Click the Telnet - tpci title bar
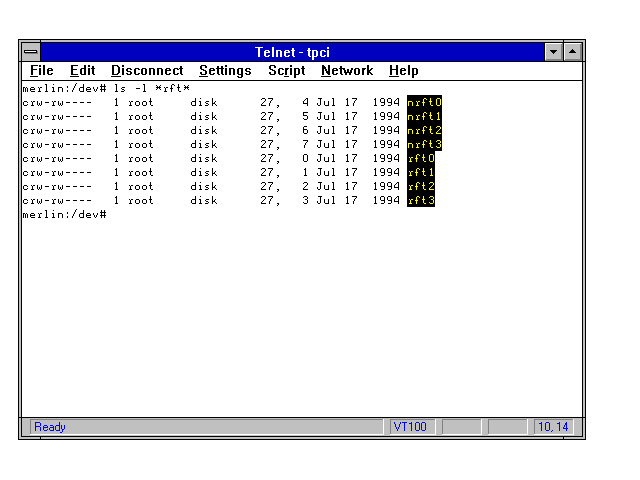This screenshot has width=640, height=480. (300, 52)
